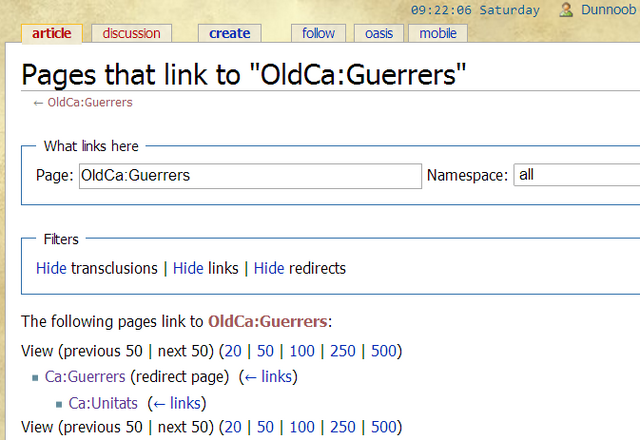Click the What links here legend
The height and width of the screenshot is (440, 640).
(x=91, y=146)
